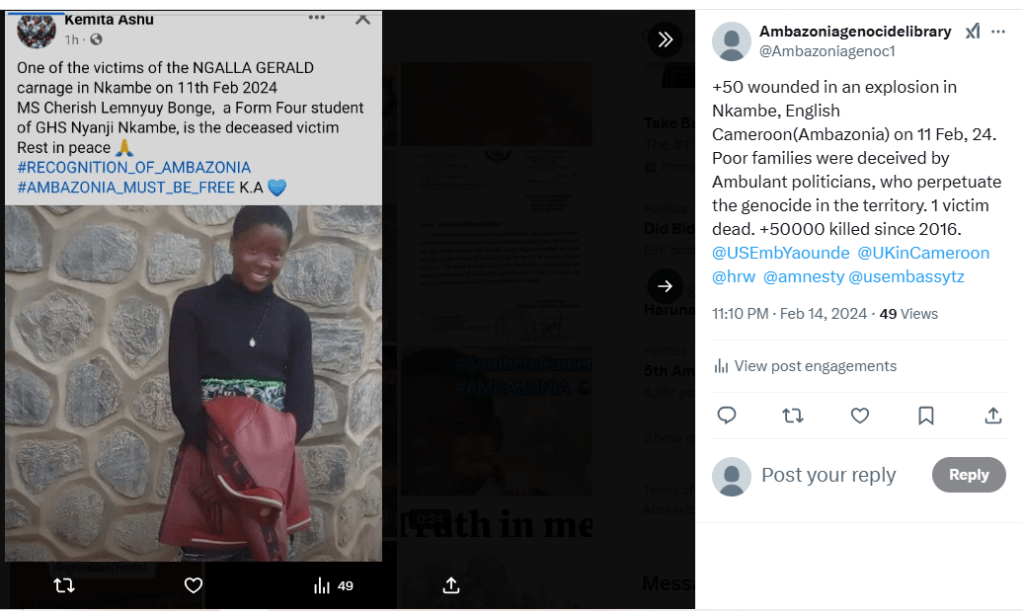The height and width of the screenshot is (611, 1023).
Task: Click the Grok icon beside username
Action: [972, 32]
